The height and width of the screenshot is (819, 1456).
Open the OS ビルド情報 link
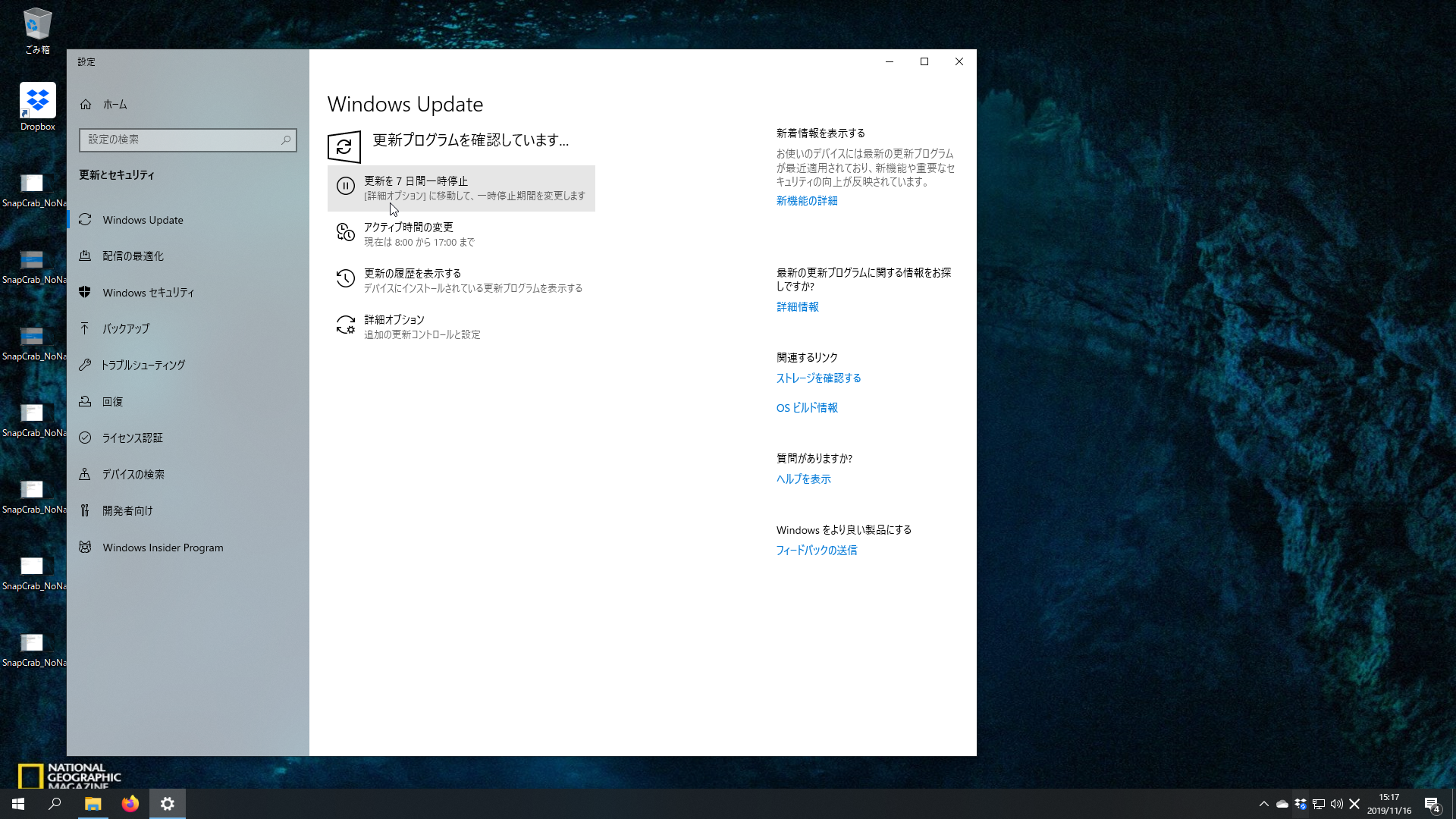tap(806, 407)
